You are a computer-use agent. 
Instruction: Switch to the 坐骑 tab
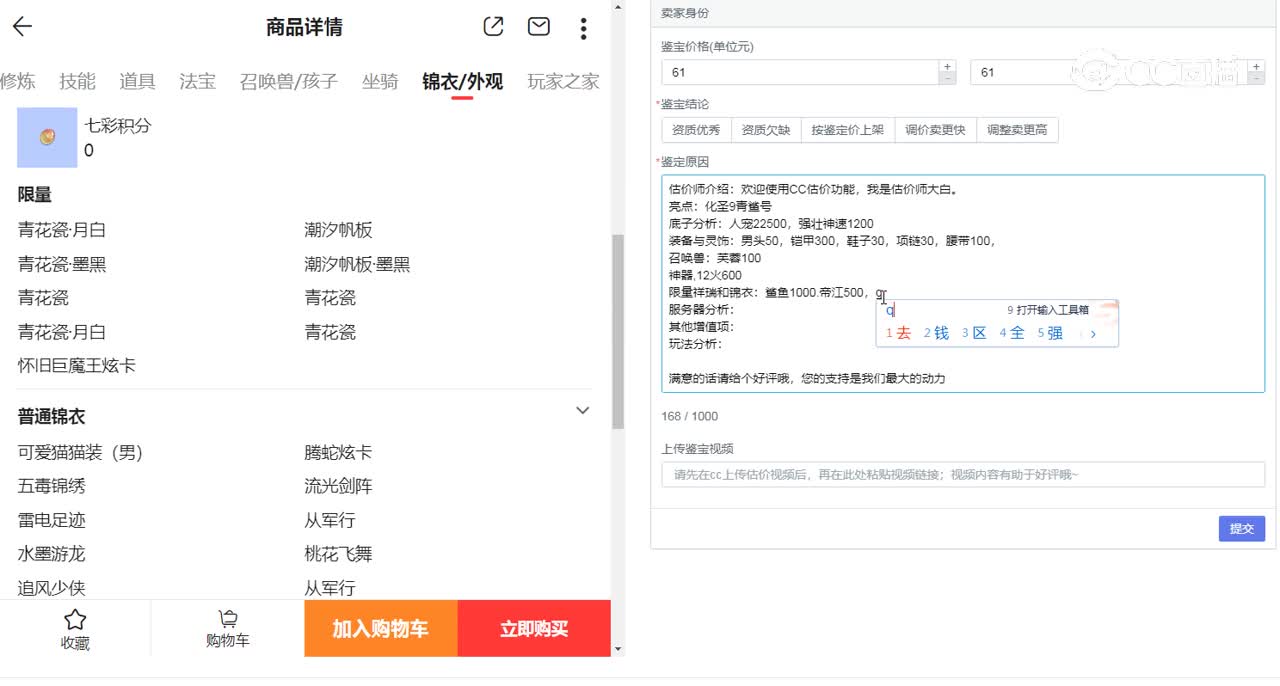(x=380, y=81)
